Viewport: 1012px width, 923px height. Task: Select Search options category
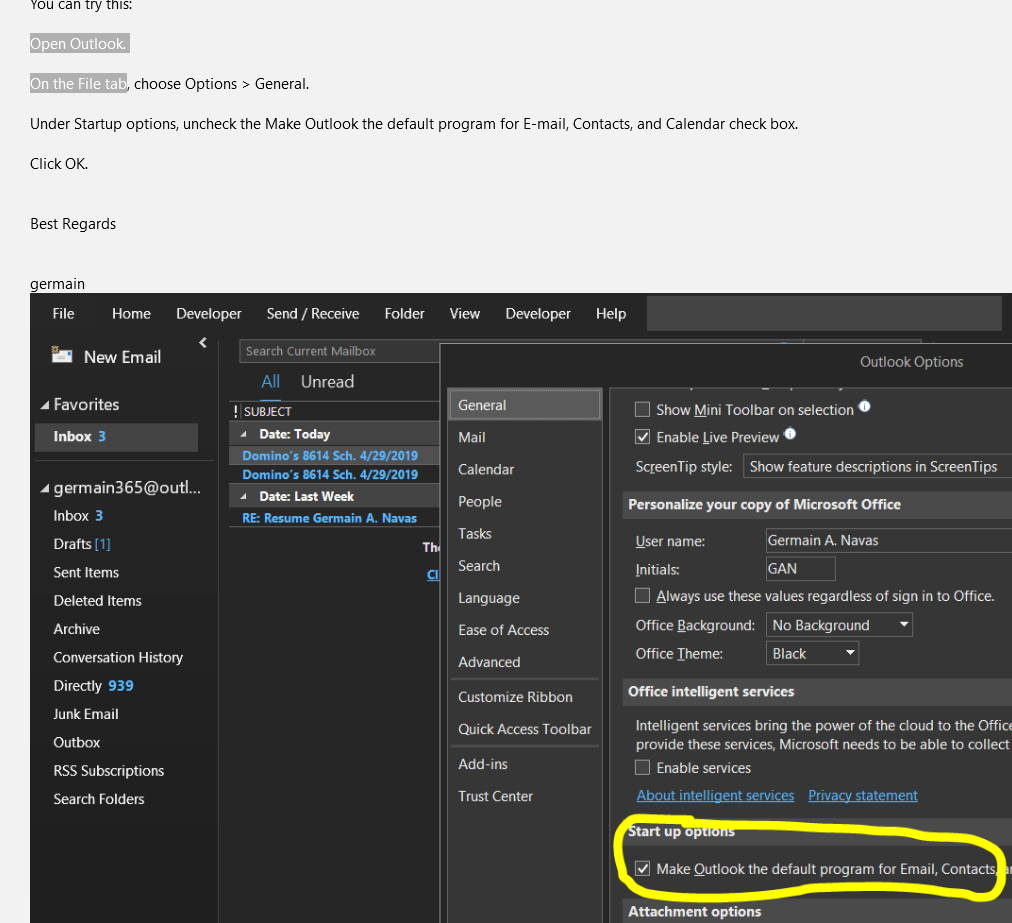tap(525, 566)
